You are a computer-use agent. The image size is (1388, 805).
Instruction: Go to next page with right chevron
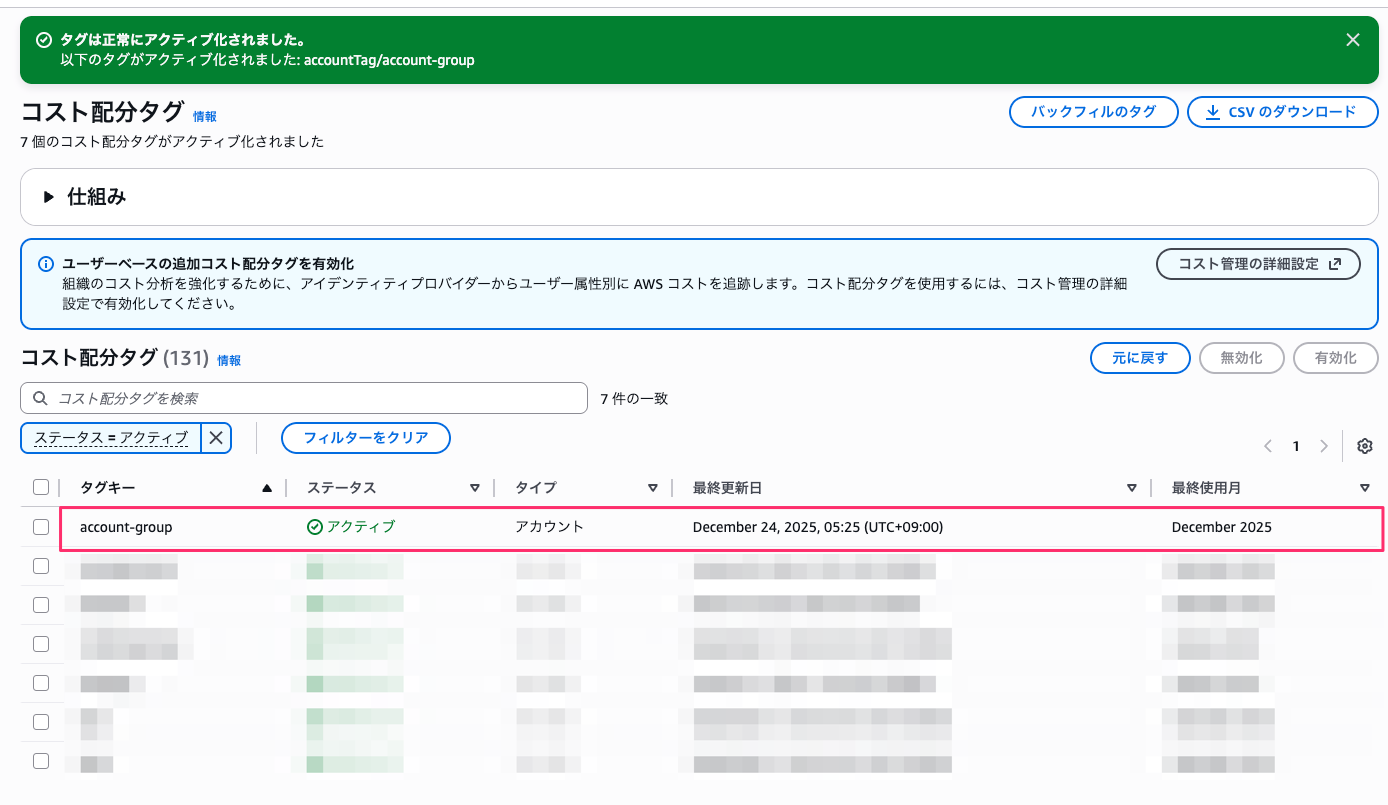pos(1324,446)
